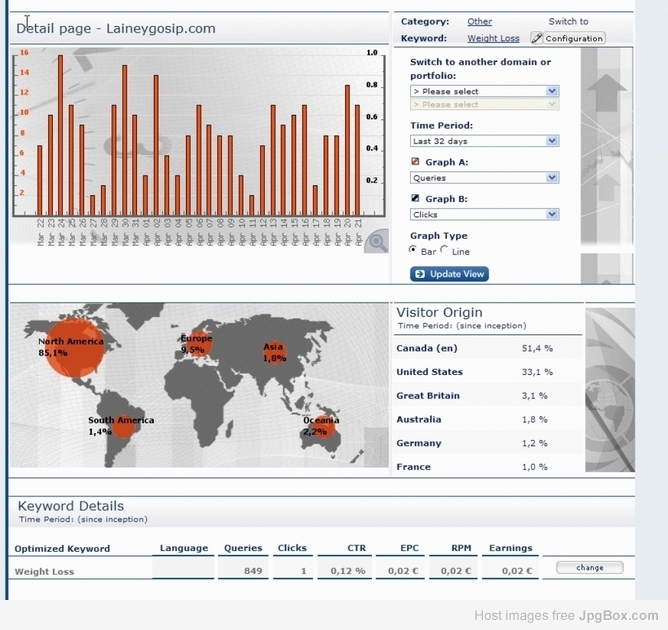
Task: Click the black Graph B legend icon
Action: [x=416, y=199]
